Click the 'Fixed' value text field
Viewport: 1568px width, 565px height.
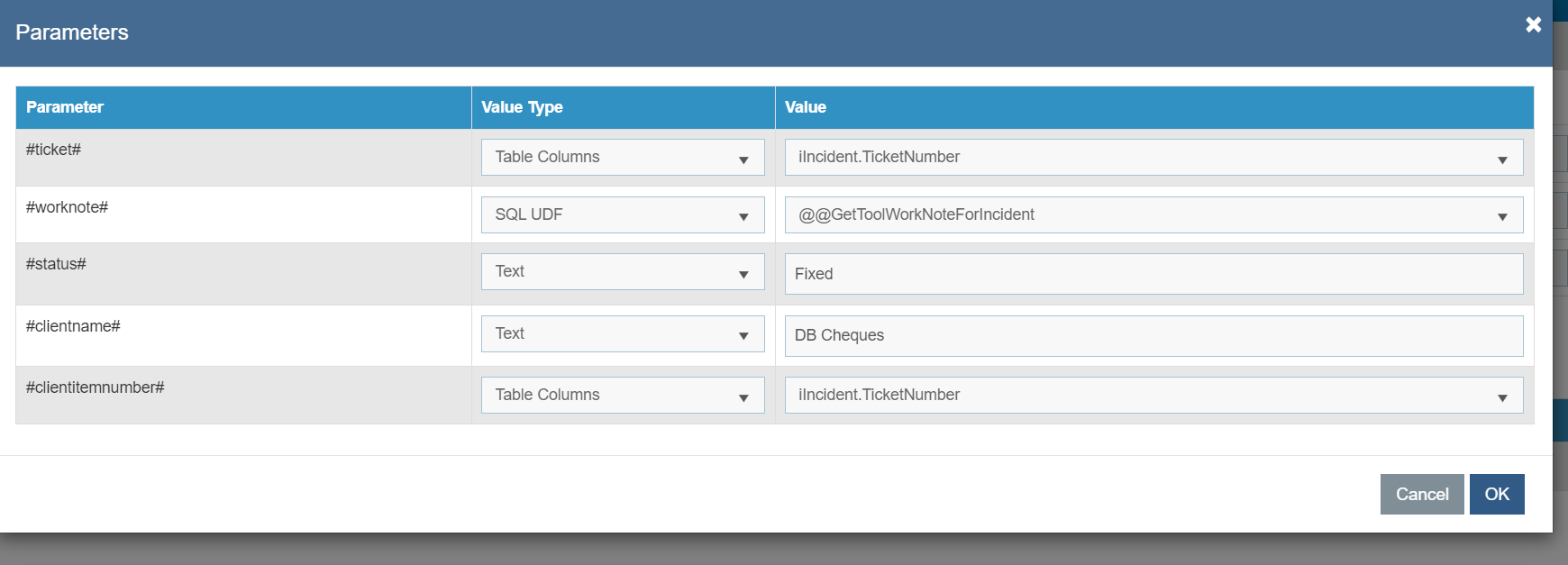1153,274
